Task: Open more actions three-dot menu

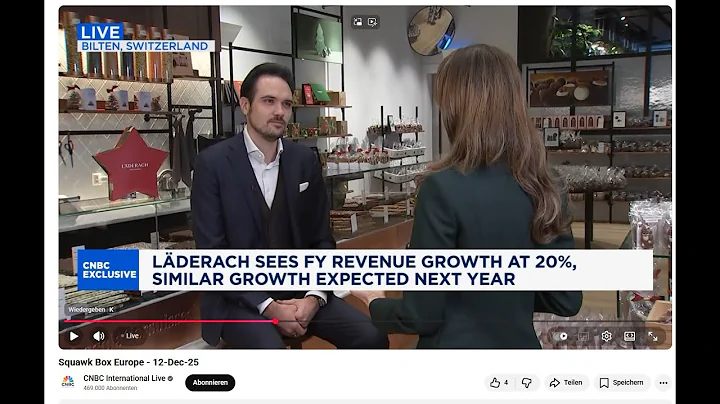Action: click(x=664, y=382)
